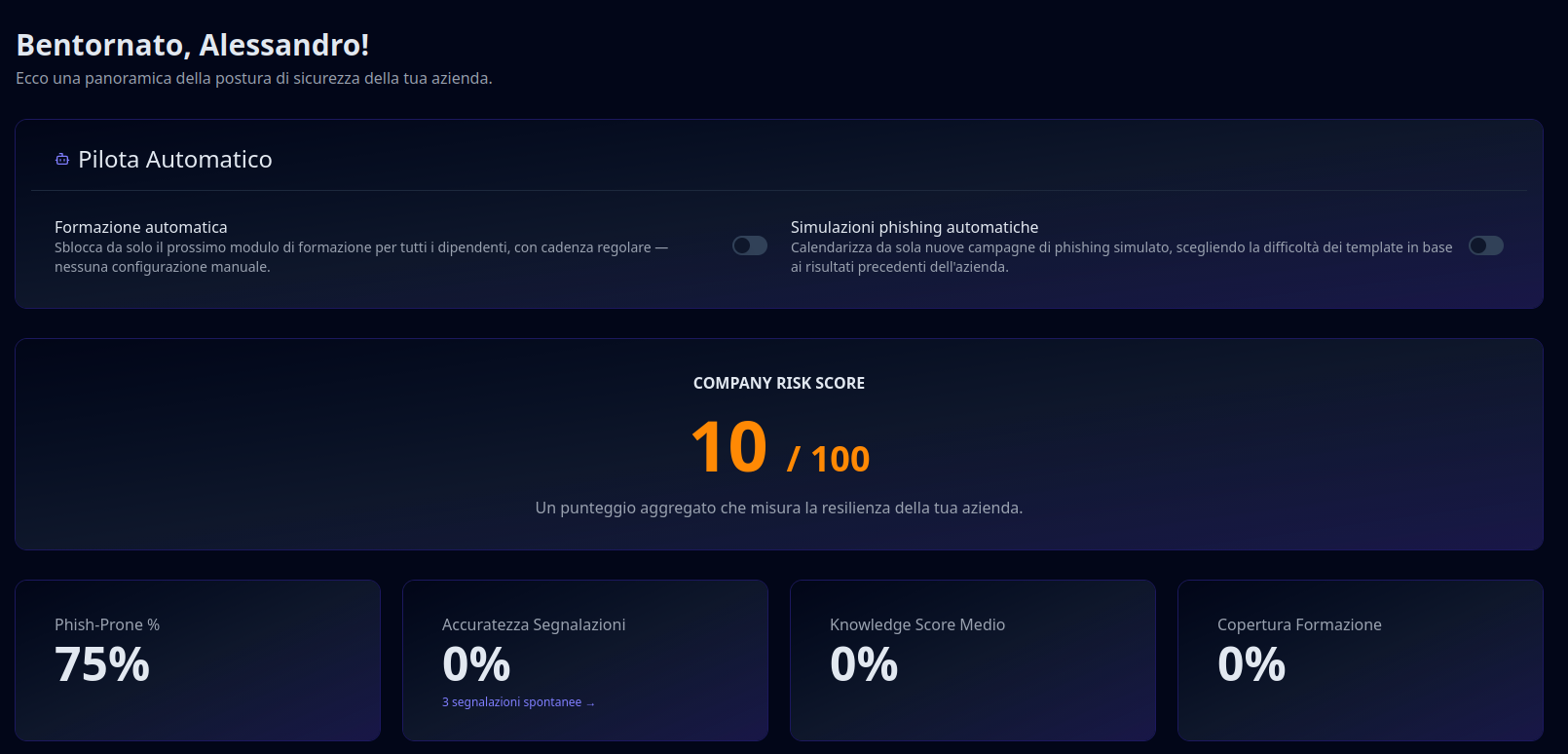Click the 'Calendarizza da sola' description text
Screen dimensions: 1568x754
[1122, 257]
